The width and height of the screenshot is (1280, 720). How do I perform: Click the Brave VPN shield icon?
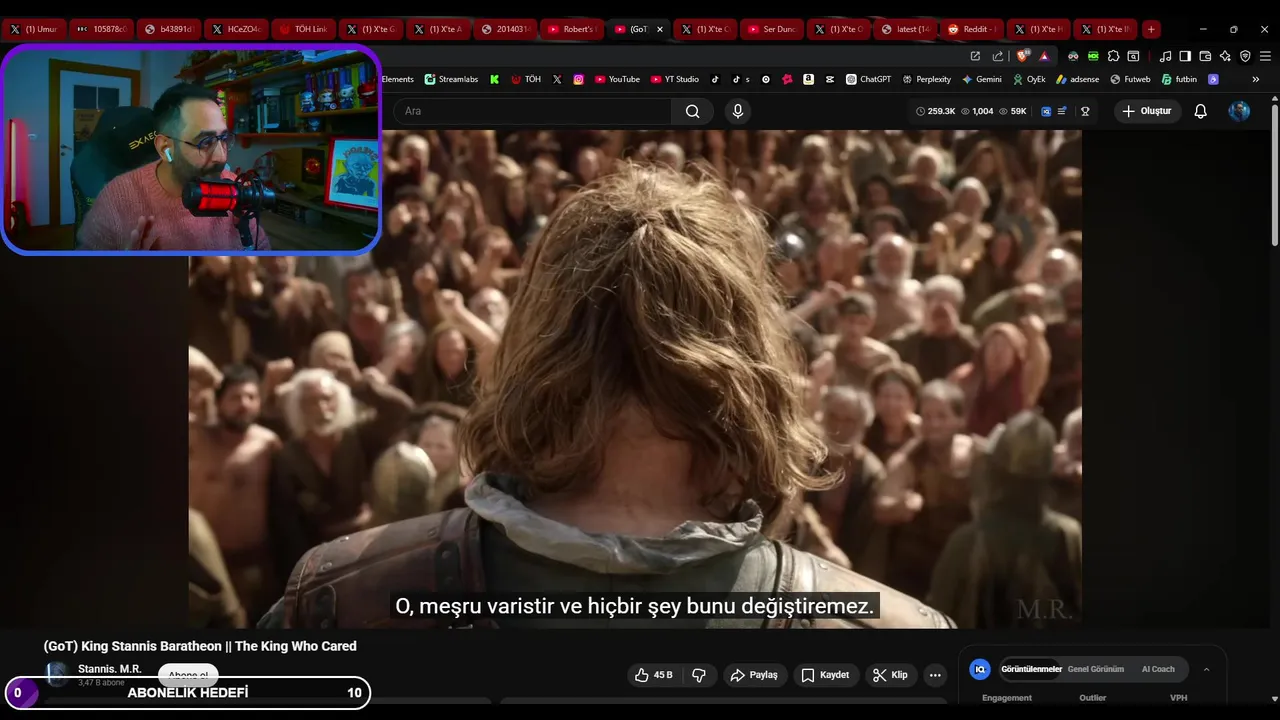click(1245, 56)
